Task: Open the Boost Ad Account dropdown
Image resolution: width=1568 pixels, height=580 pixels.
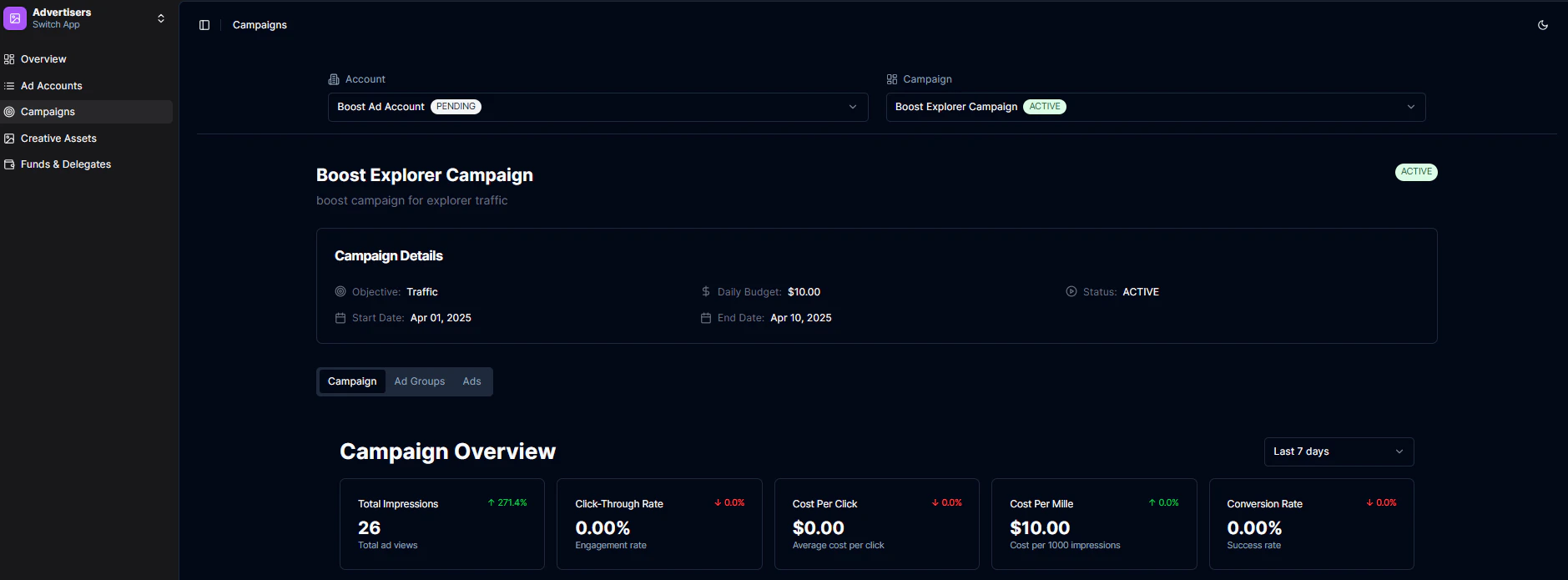Action: (597, 107)
